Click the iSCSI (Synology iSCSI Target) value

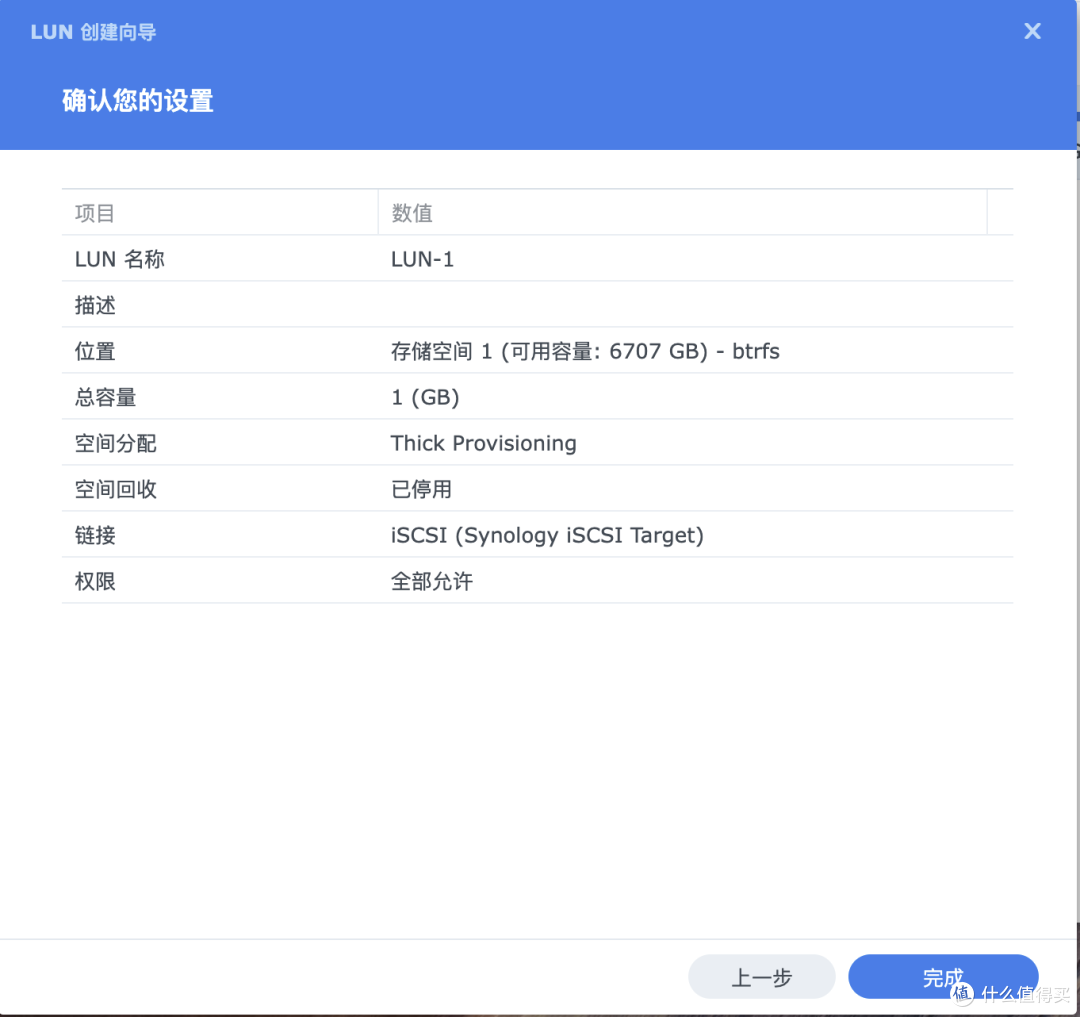[547, 535]
